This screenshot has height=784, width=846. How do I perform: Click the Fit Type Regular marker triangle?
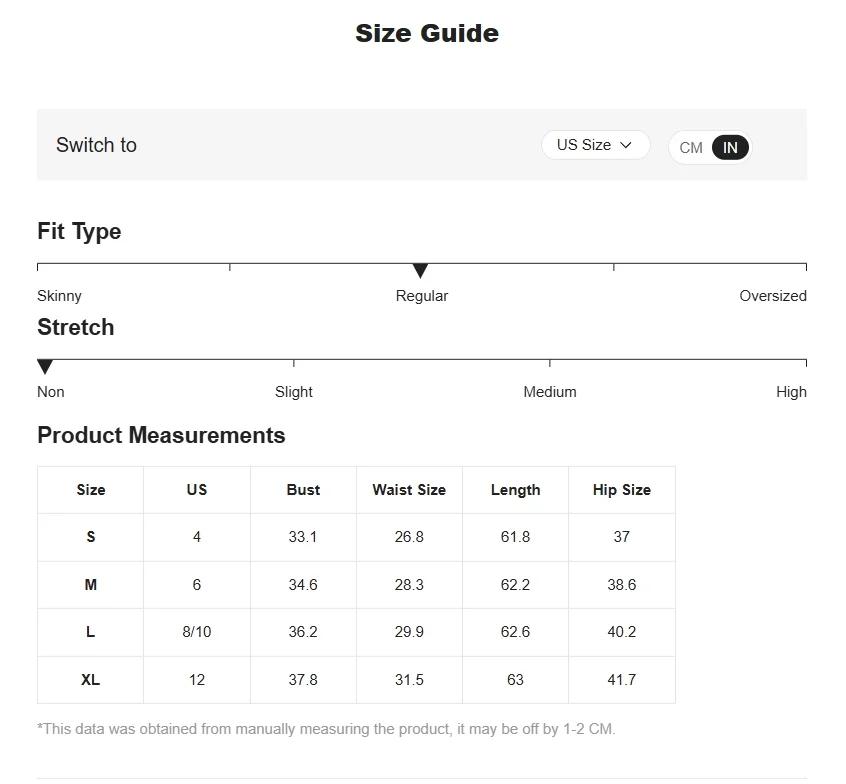[420, 270]
